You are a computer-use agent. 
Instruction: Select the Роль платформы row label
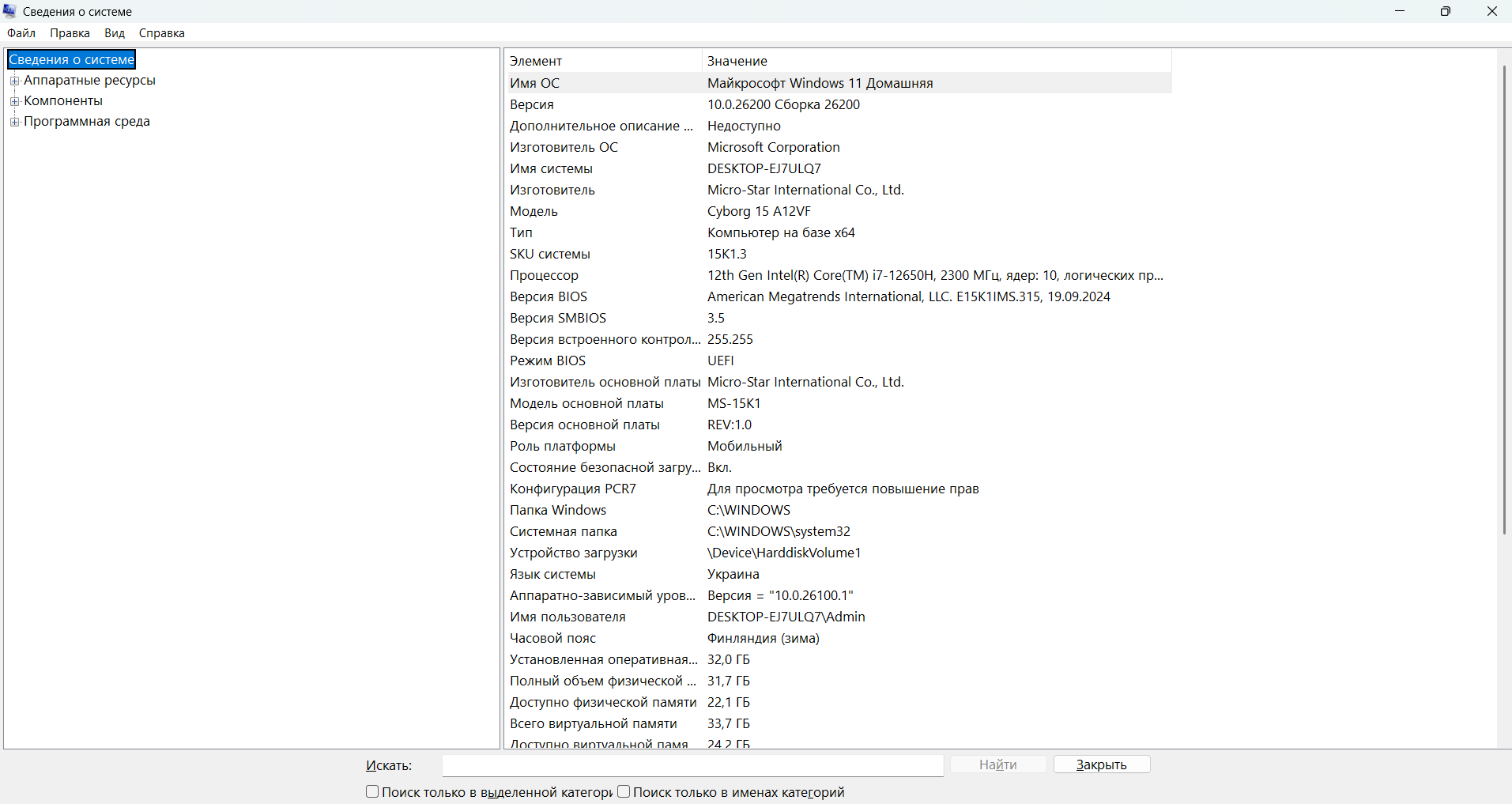click(x=563, y=446)
